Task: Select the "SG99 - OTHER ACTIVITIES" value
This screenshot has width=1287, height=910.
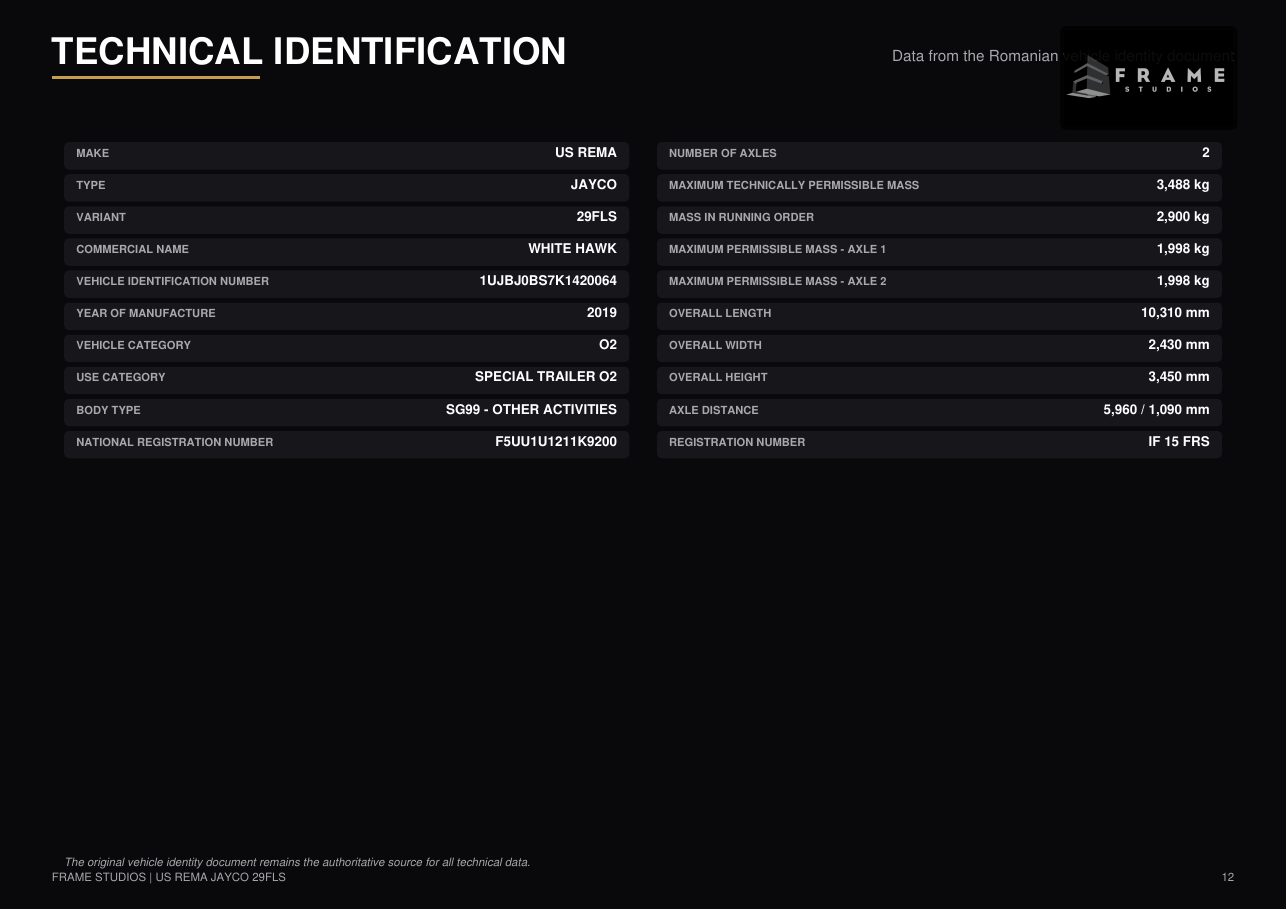Action: pos(532,410)
